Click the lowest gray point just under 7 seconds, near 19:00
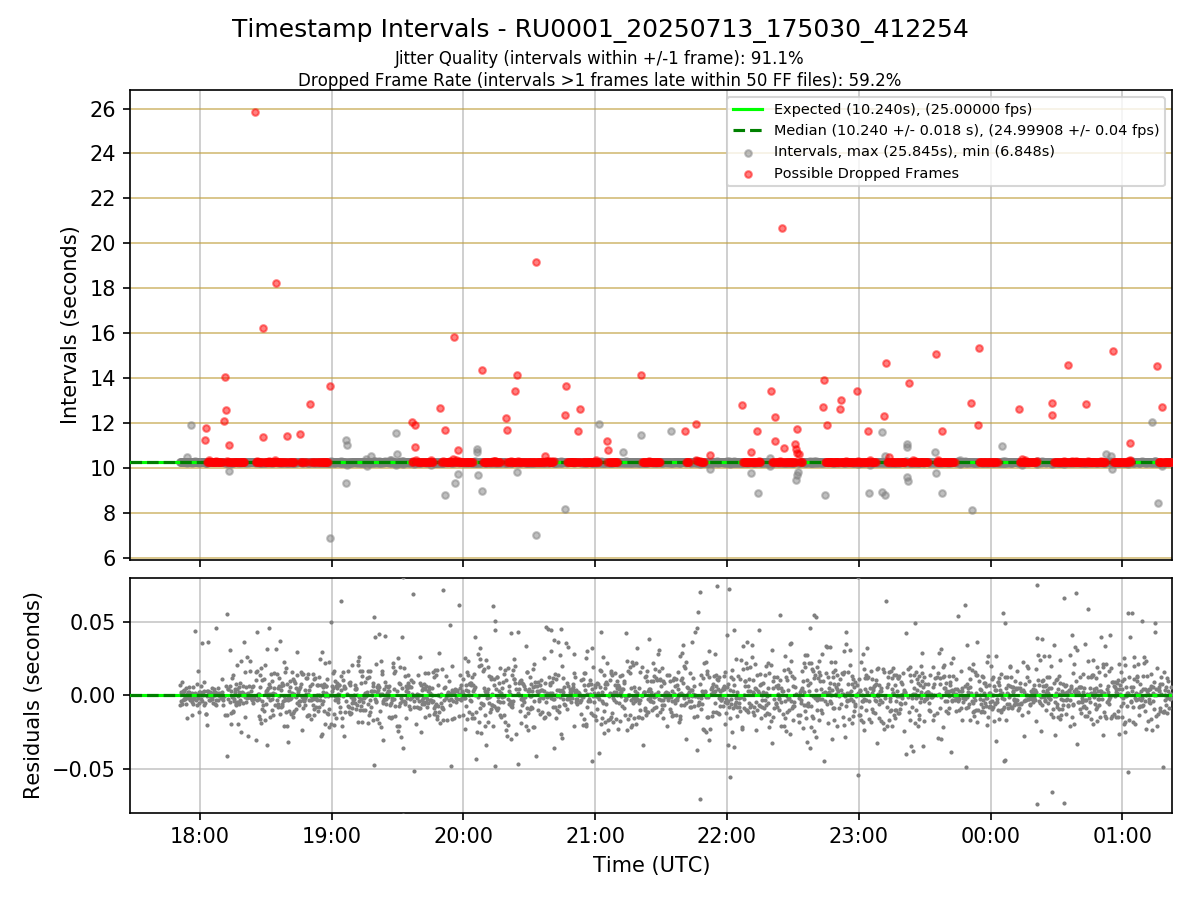The image size is (1200, 900). (x=330, y=538)
